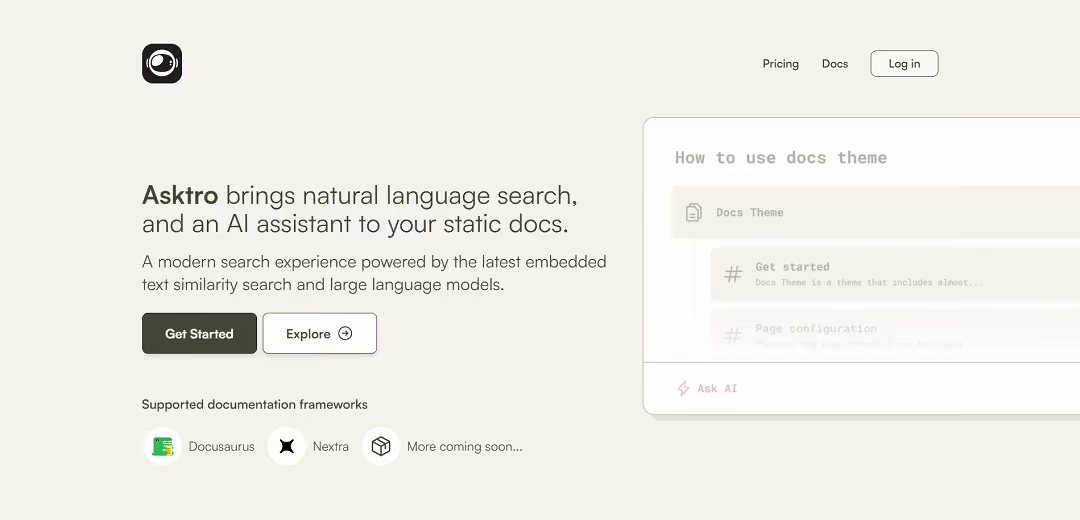Select the Docusaurus framework label
The width and height of the screenshot is (1080, 520).
[x=222, y=446]
